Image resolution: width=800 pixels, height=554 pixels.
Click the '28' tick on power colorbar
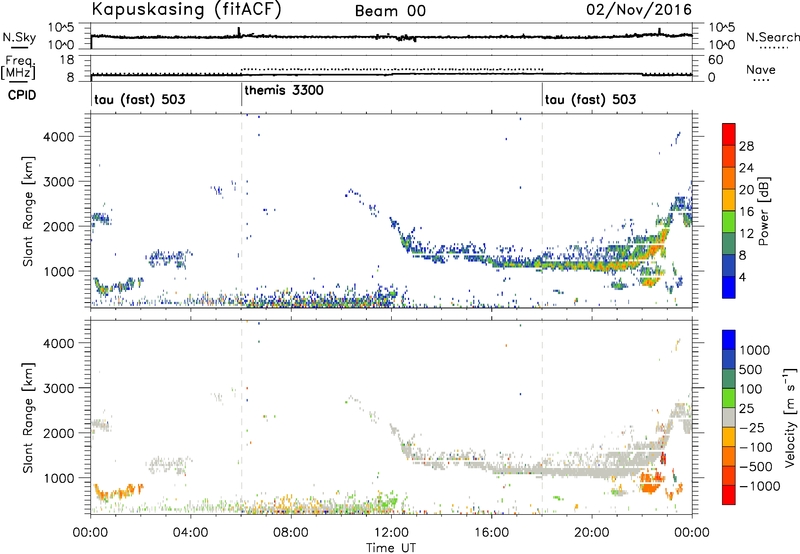pos(746,146)
